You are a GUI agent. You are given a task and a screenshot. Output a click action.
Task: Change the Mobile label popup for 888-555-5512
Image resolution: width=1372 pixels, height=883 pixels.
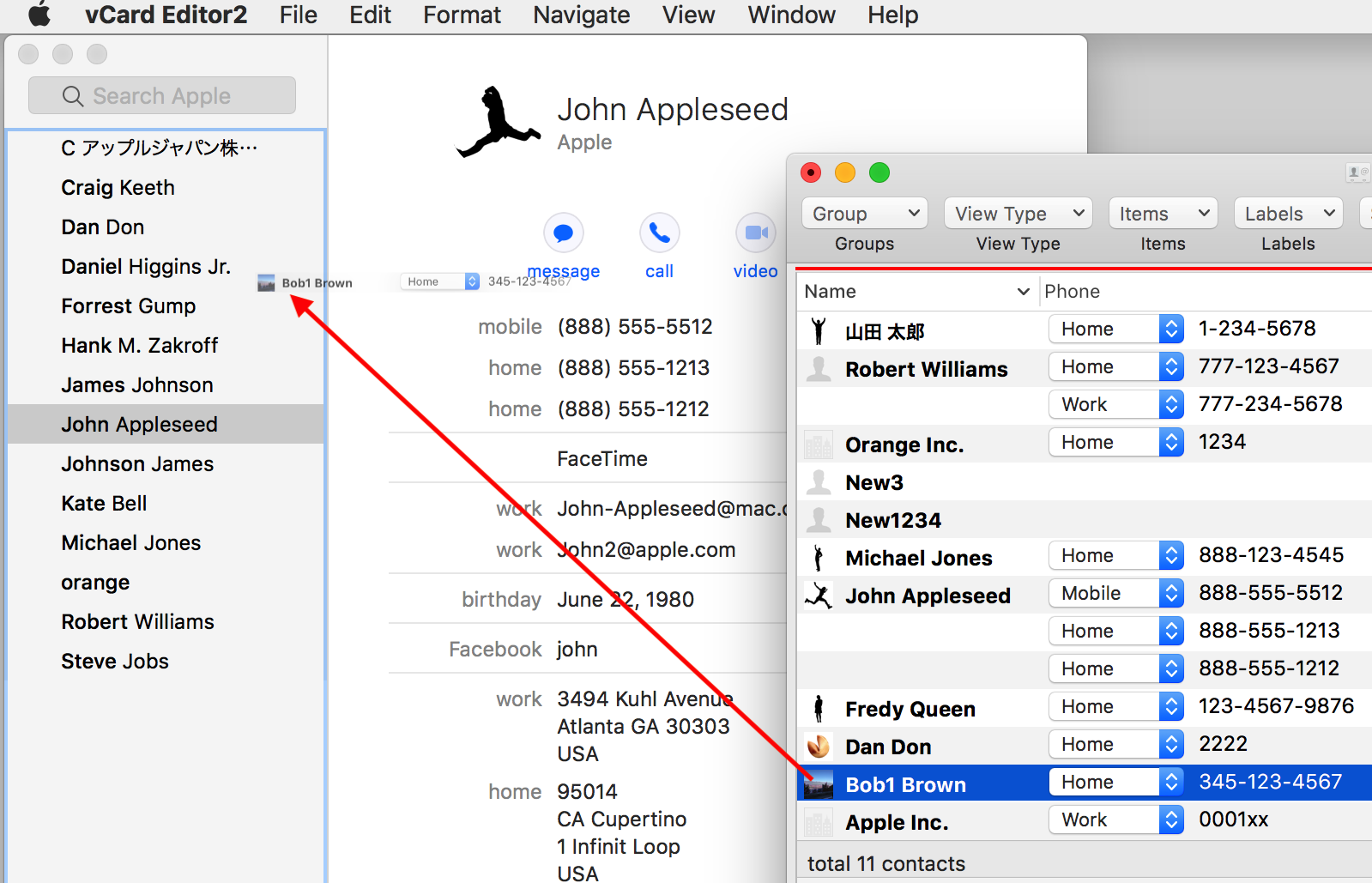pyautogui.click(x=1116, y=593)
